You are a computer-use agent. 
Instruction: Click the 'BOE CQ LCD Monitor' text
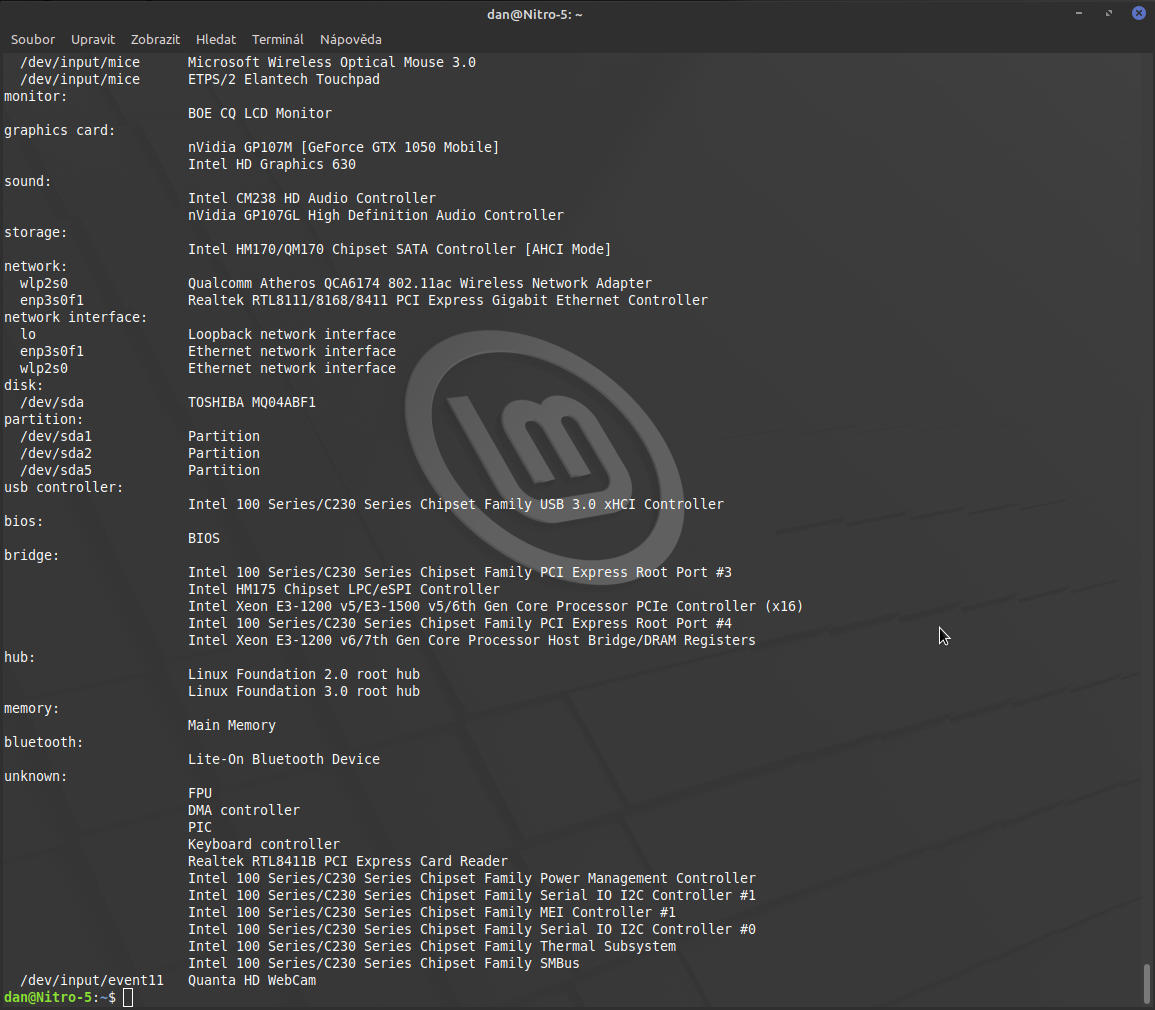click(x=260, y=113)
